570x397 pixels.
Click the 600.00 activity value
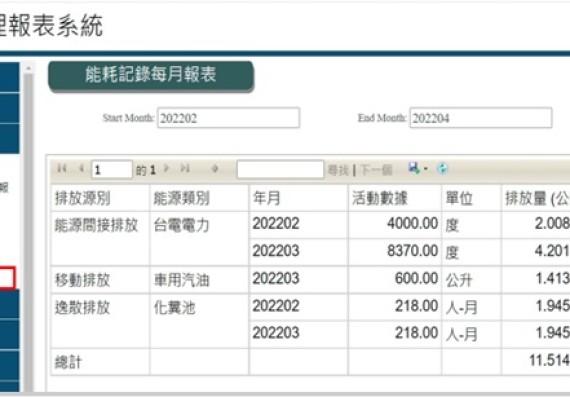click(x=417, y=278)
